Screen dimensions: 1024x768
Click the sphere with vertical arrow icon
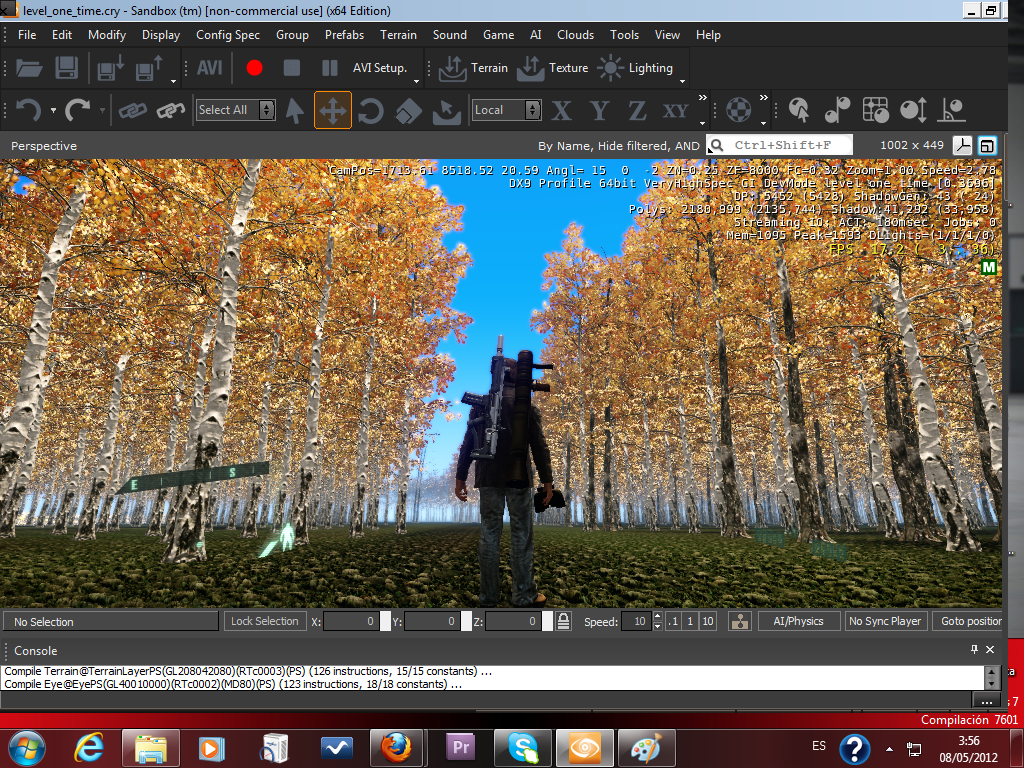[913, 110]
